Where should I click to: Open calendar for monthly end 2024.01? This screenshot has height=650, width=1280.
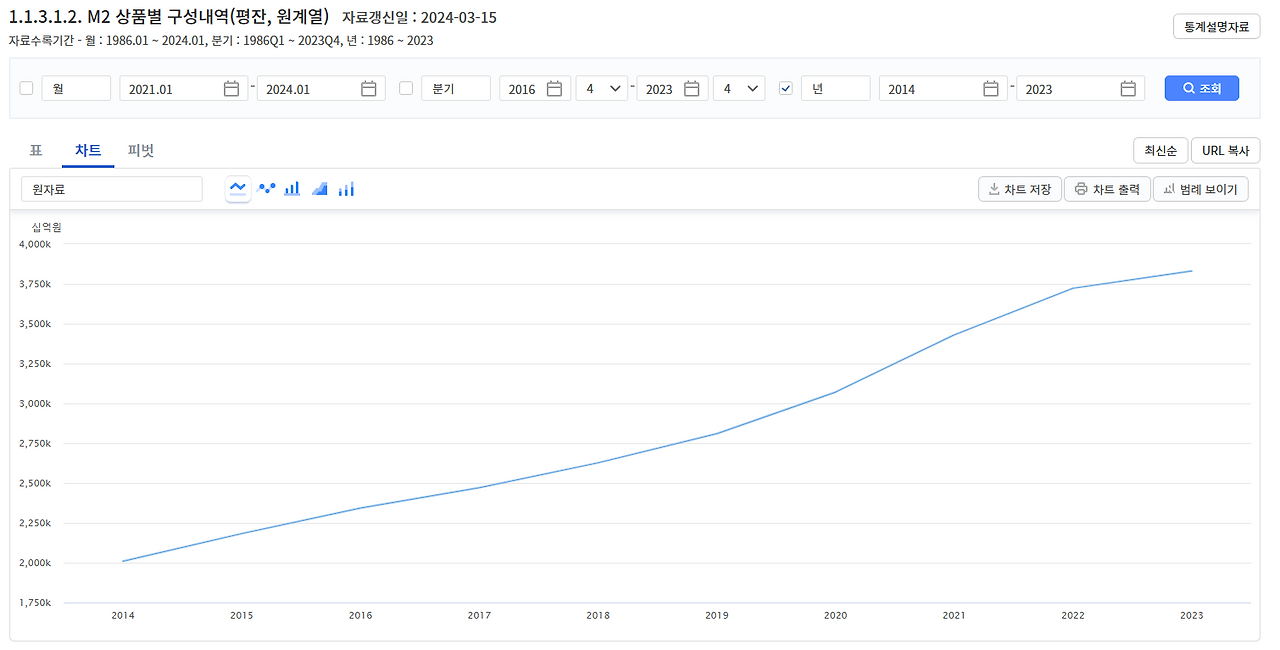tap(368, 89)
